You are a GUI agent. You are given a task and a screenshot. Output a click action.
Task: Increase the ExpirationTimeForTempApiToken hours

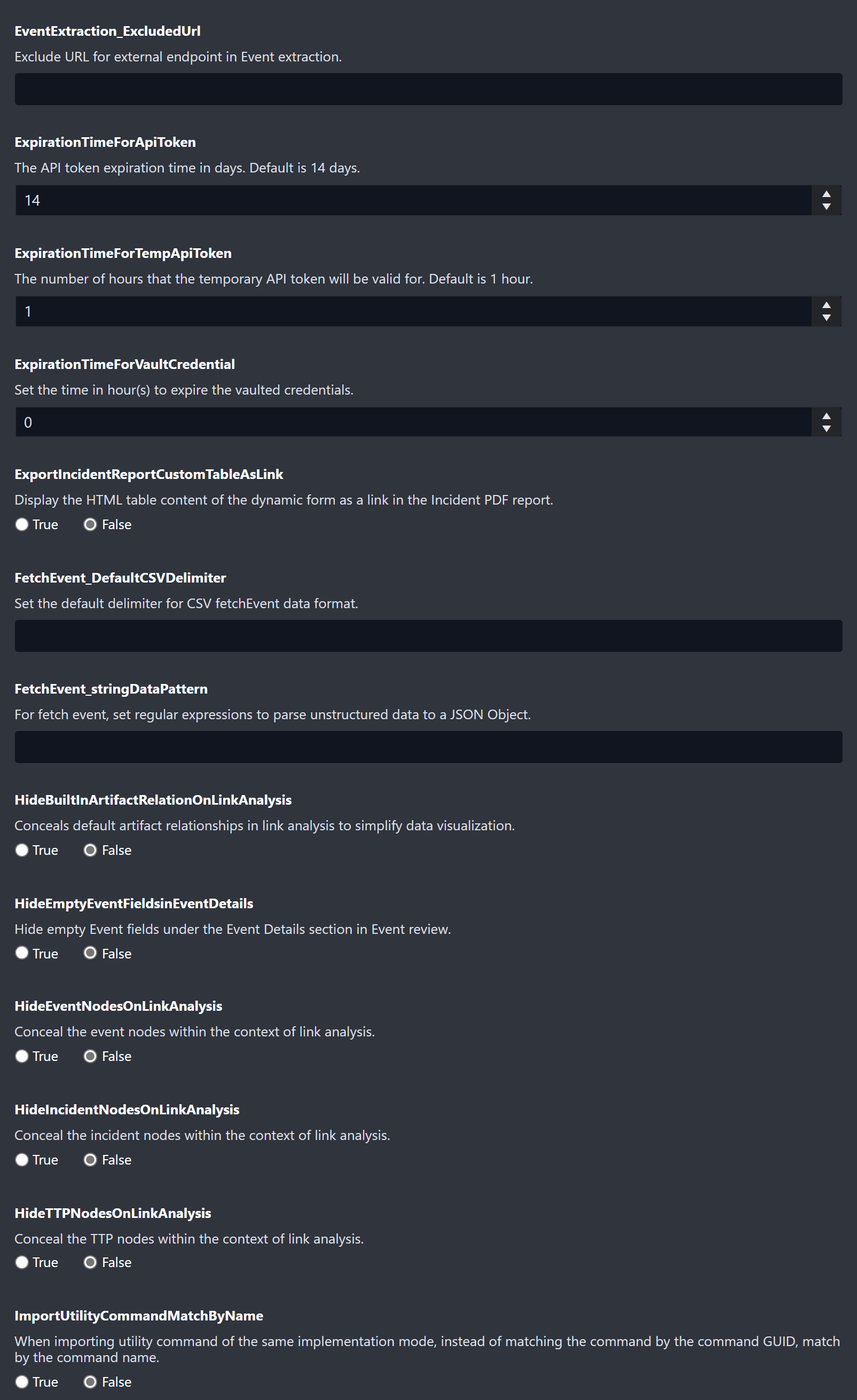(x=827, y=305)
